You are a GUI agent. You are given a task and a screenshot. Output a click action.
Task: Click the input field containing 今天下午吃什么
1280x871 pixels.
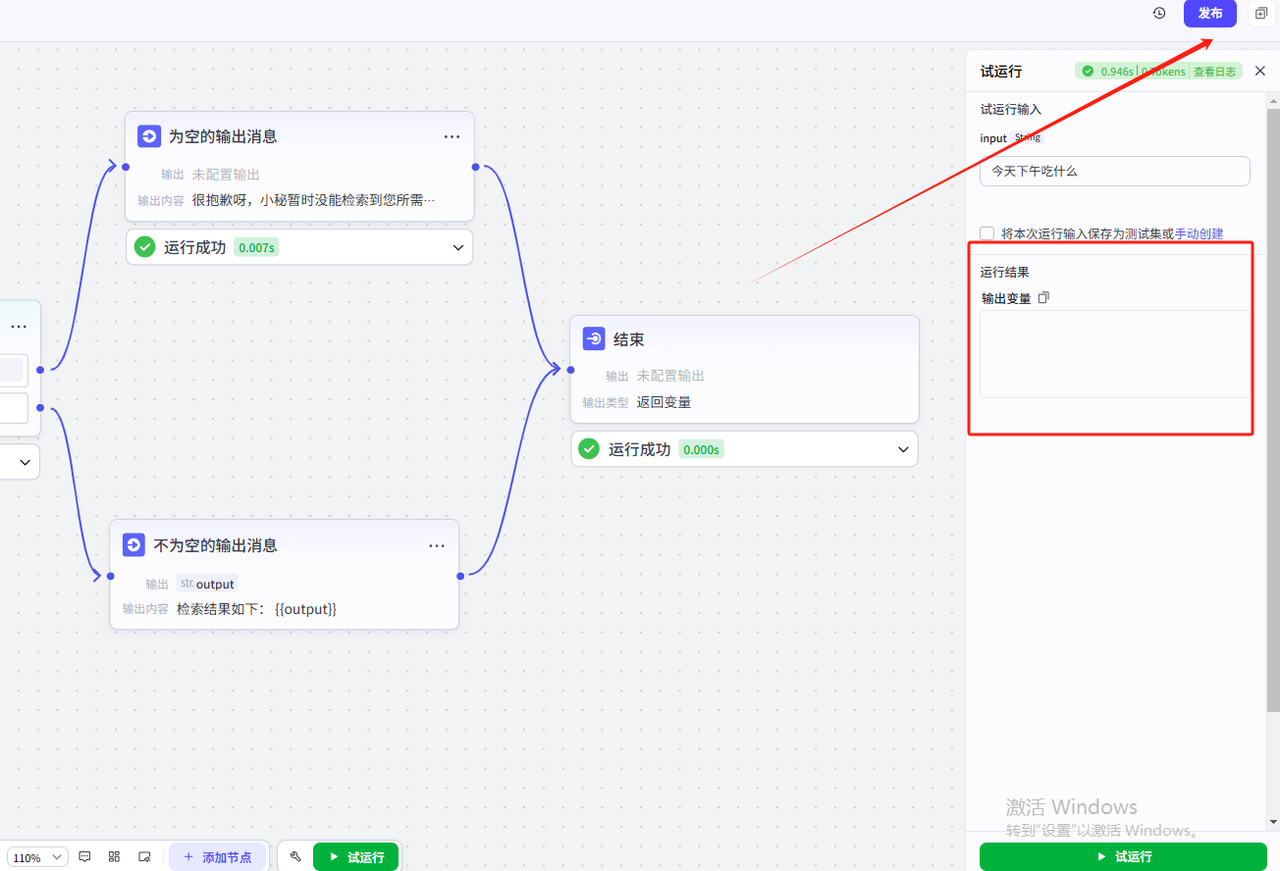(1114, 171)
